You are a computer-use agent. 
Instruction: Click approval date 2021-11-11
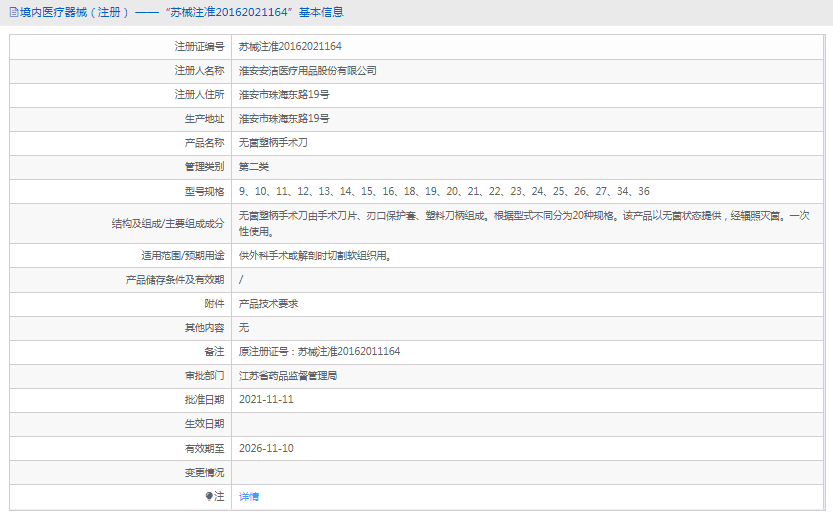click(266, 400)
